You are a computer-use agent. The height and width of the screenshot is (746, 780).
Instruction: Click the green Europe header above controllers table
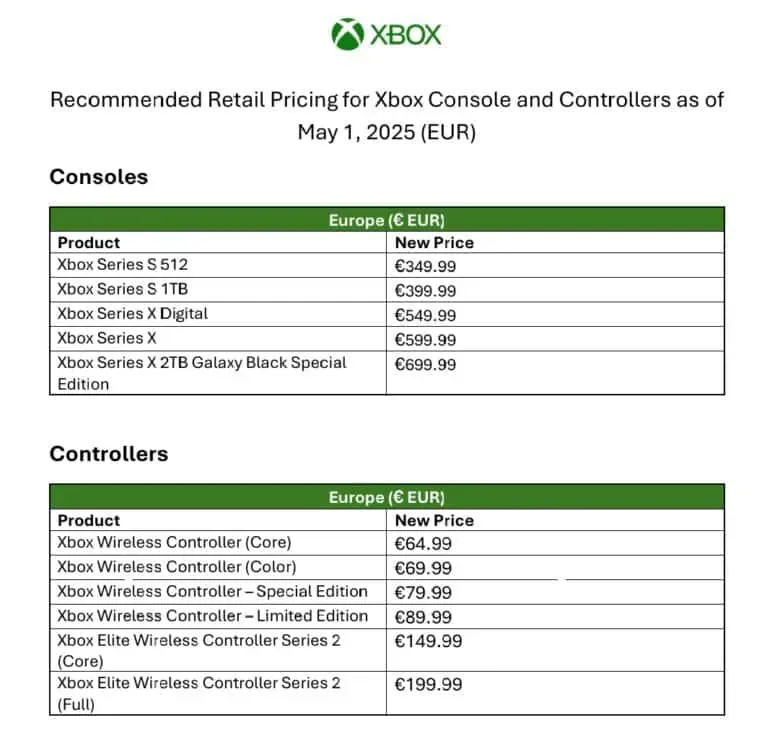pos(387,497)
